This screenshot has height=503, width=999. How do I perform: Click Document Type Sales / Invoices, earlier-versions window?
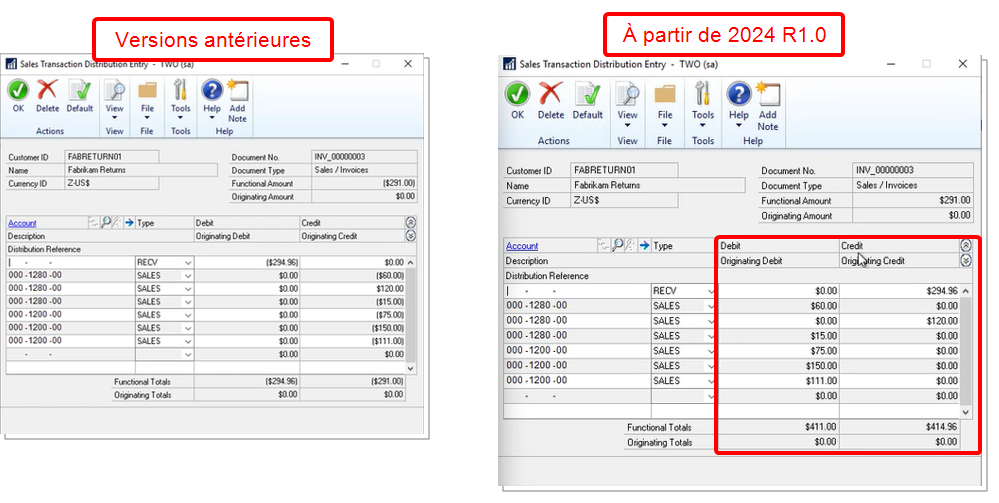[x=364, y=170]
